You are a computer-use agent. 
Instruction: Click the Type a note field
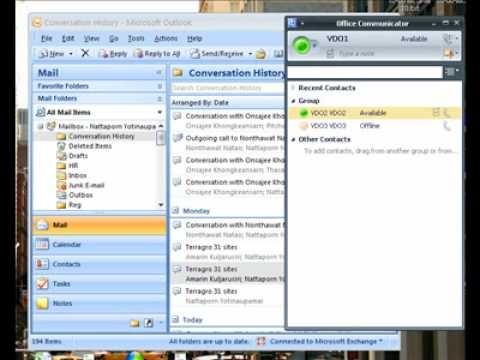(x=356, y=54)
